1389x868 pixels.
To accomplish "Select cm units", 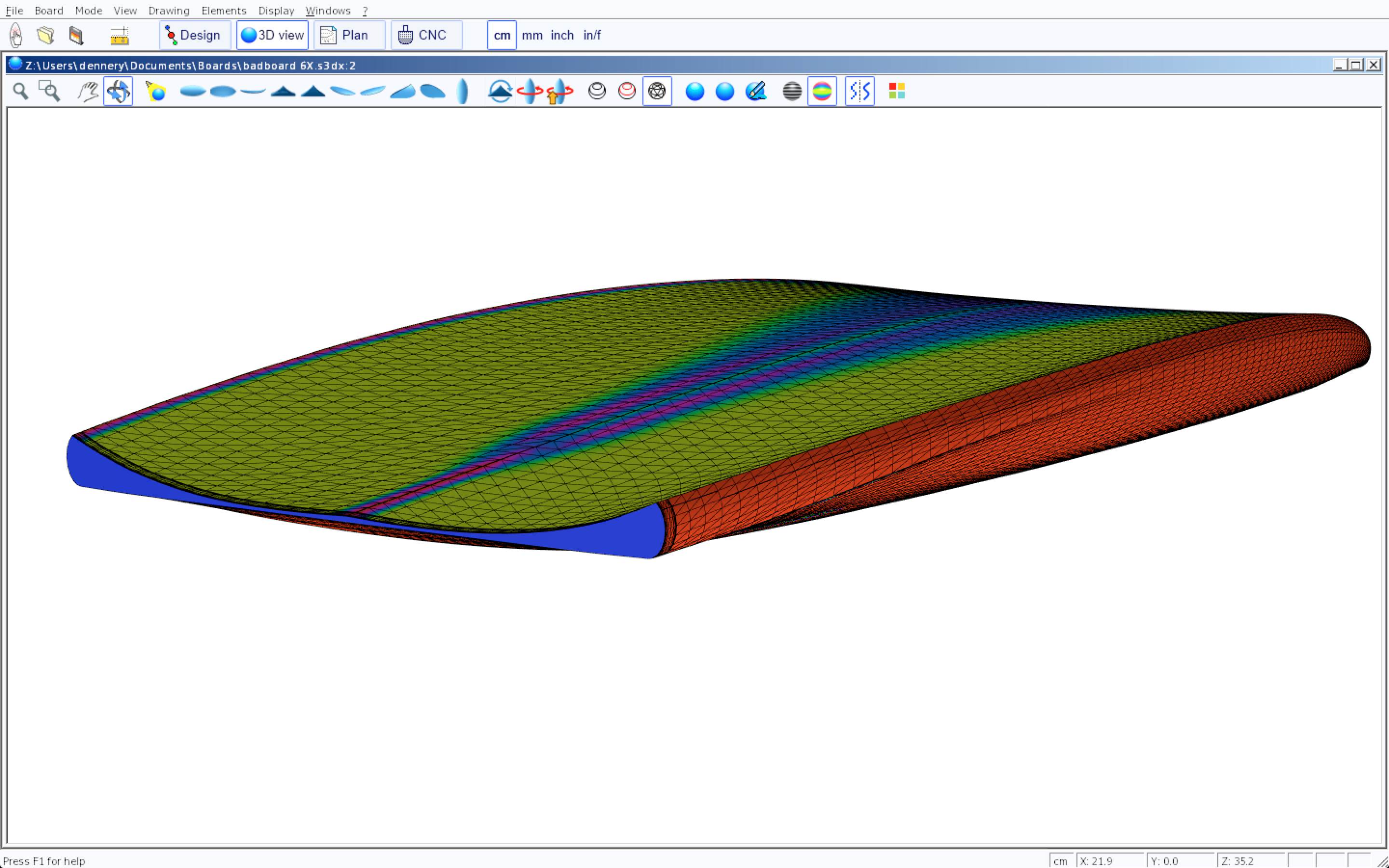I will (x=502, y=36).
